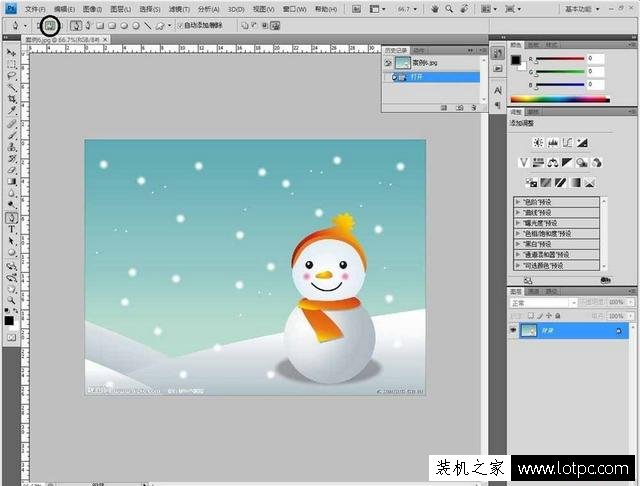This screenshot has width=640, height=486.
Task: Click the foreground color swatch in Color panel
Action: point(516,60)
